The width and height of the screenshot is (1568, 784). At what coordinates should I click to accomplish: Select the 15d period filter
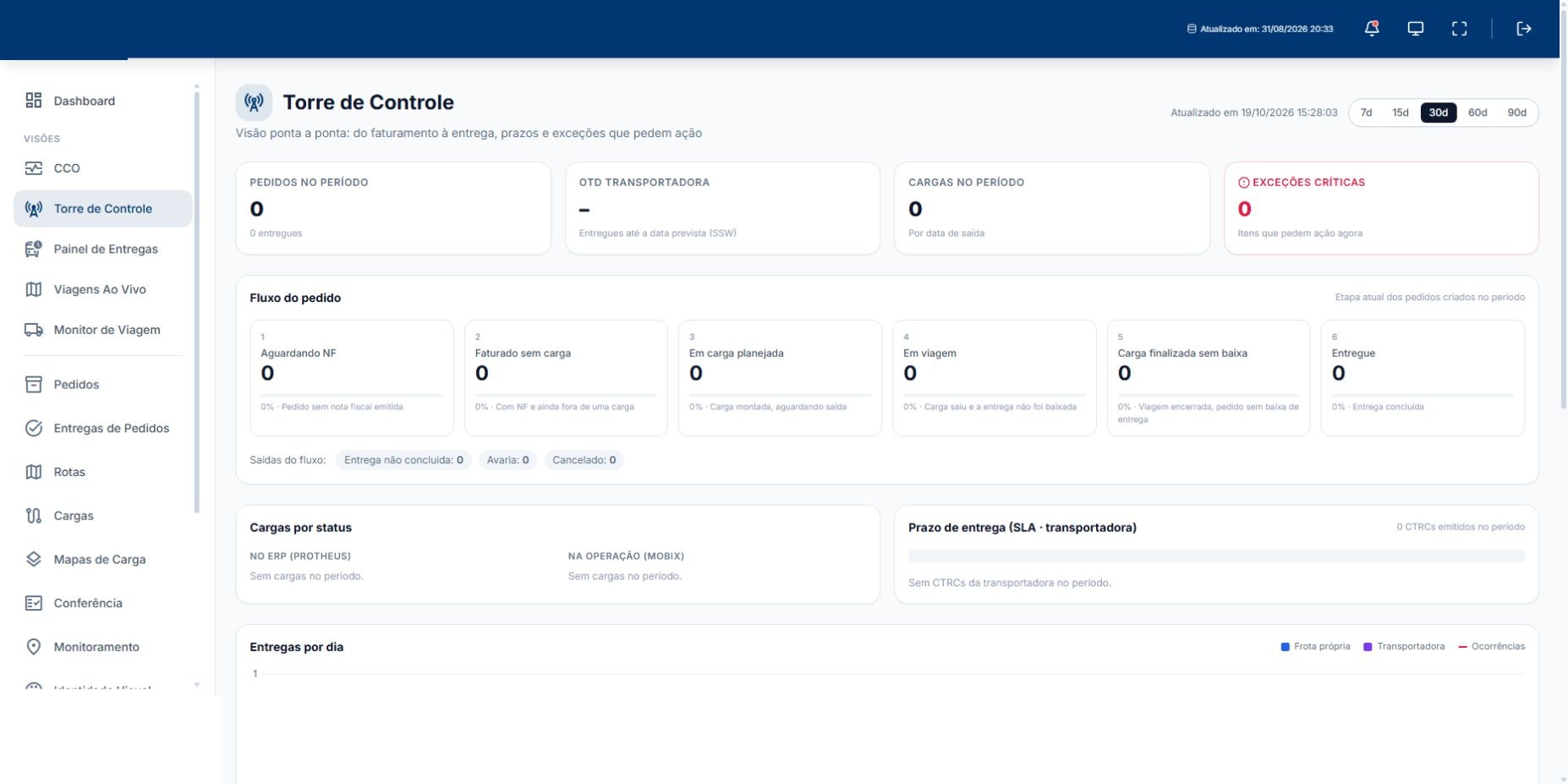(x=1401, y=112)
